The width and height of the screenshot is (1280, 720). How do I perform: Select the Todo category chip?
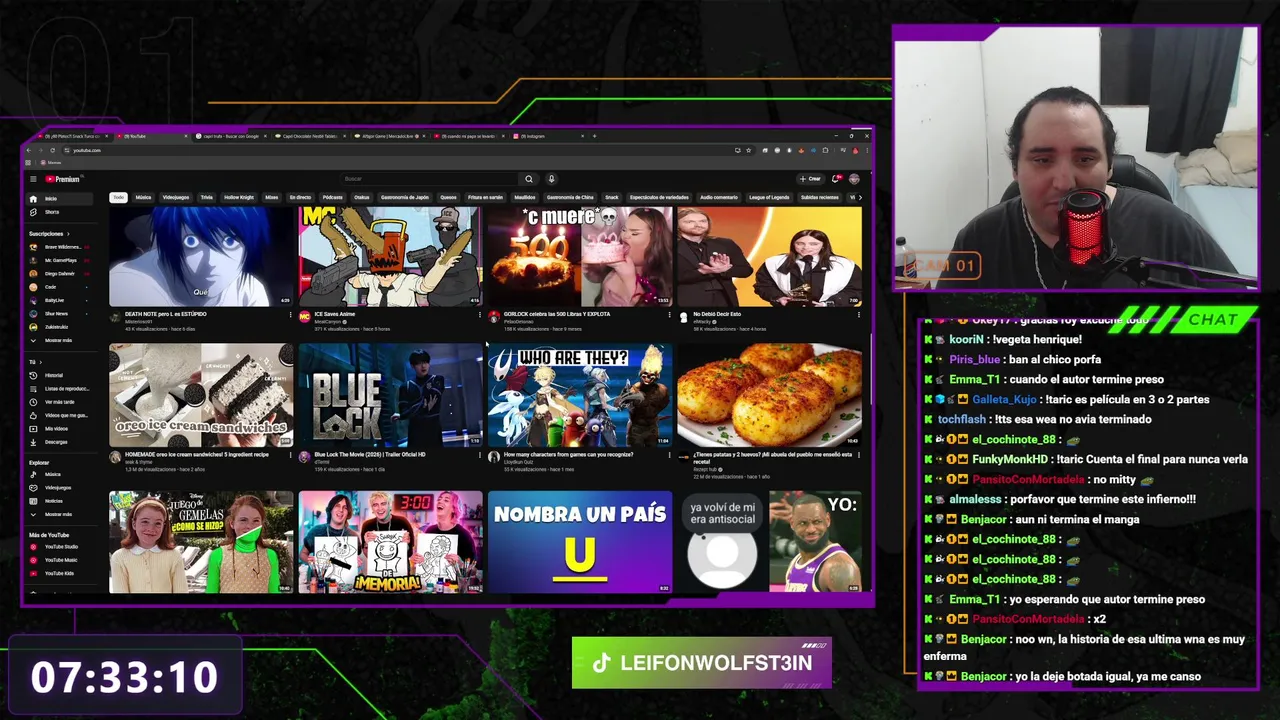(x=118, y=197)
